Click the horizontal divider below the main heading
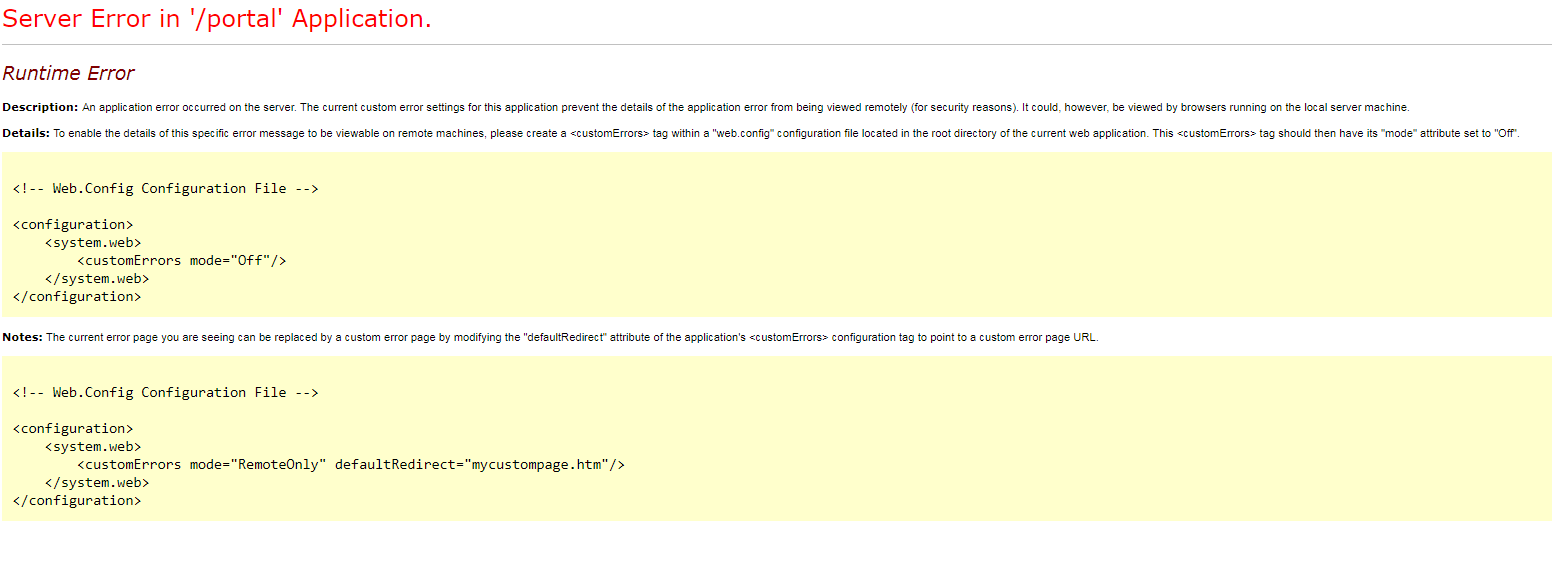 776,45
